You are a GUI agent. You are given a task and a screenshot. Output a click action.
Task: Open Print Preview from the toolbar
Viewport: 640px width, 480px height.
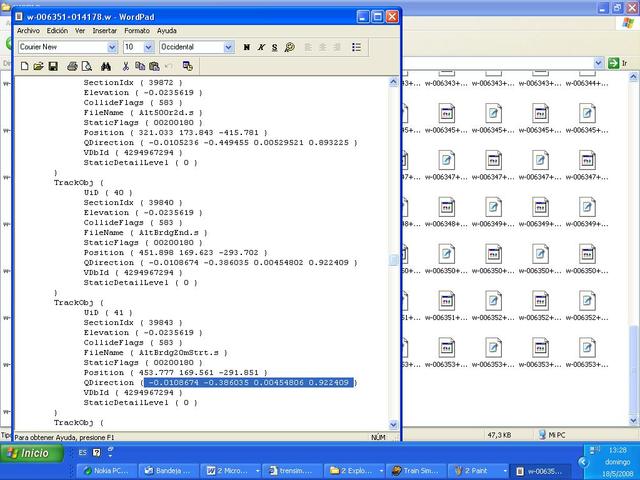87,66
